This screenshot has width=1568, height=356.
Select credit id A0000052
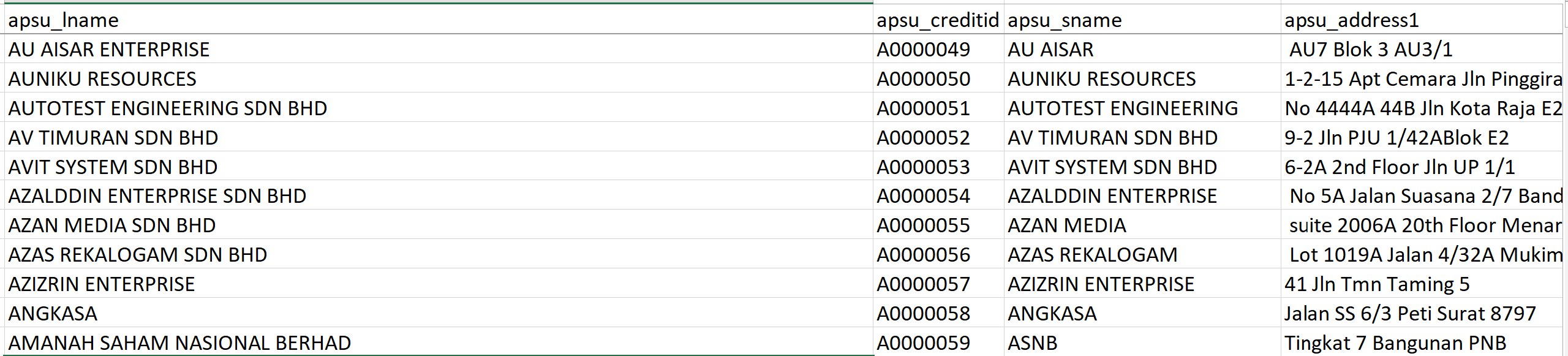point(938,137)
